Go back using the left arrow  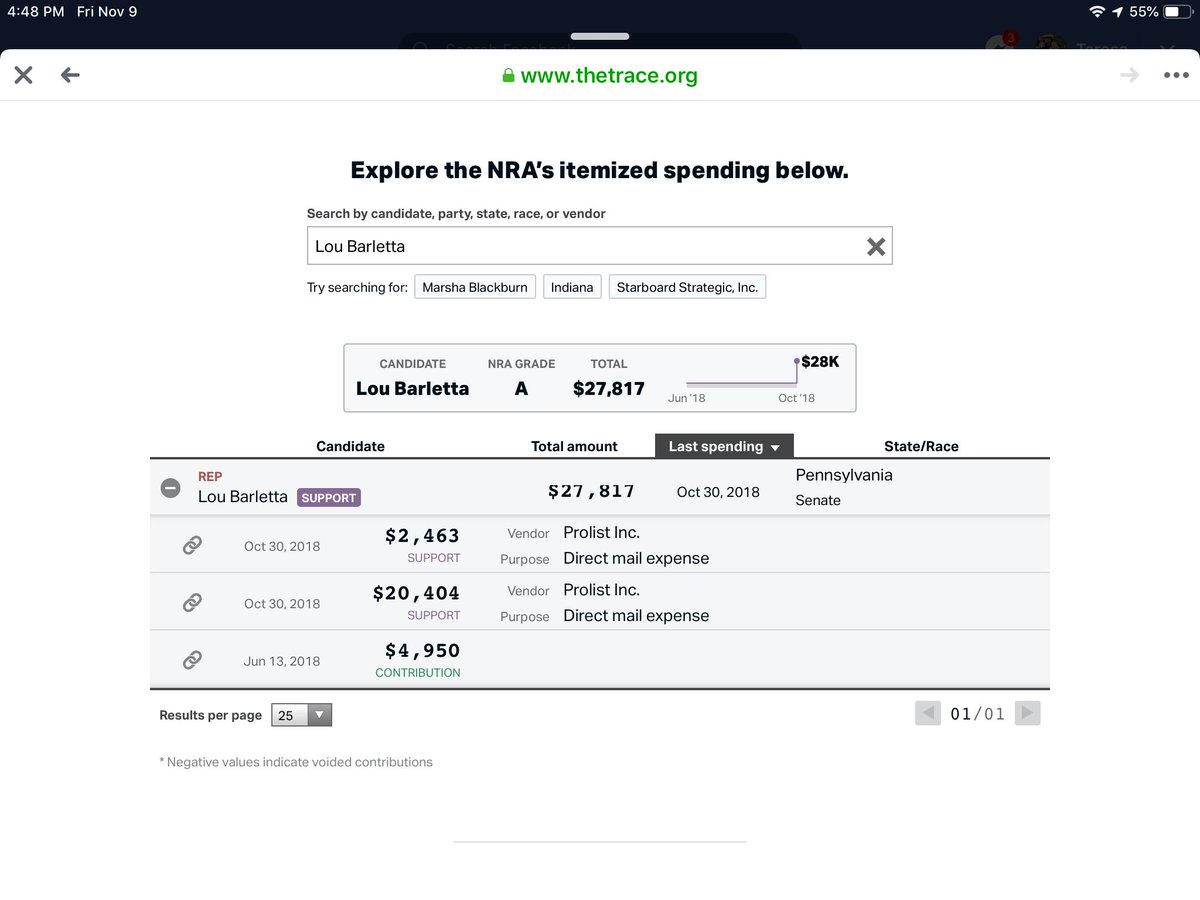tap(70, 75)
